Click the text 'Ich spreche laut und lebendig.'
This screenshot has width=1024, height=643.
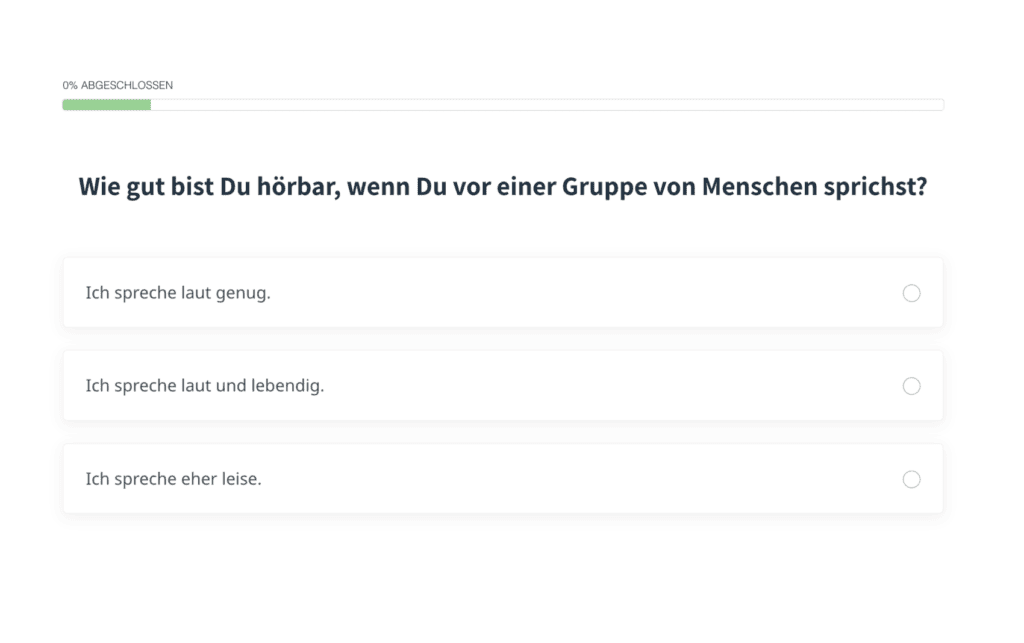pyautogui.click(x=204, y=386)
